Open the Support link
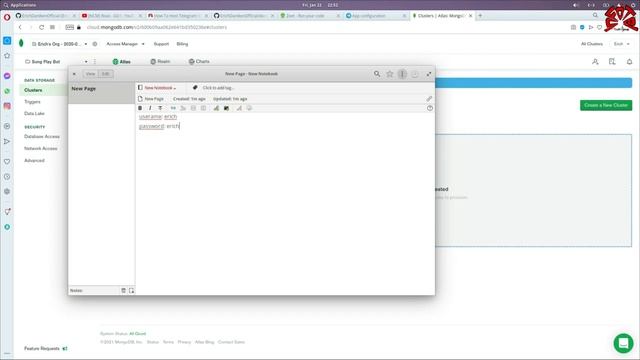The image size is (640, 360). click(161, 44)
